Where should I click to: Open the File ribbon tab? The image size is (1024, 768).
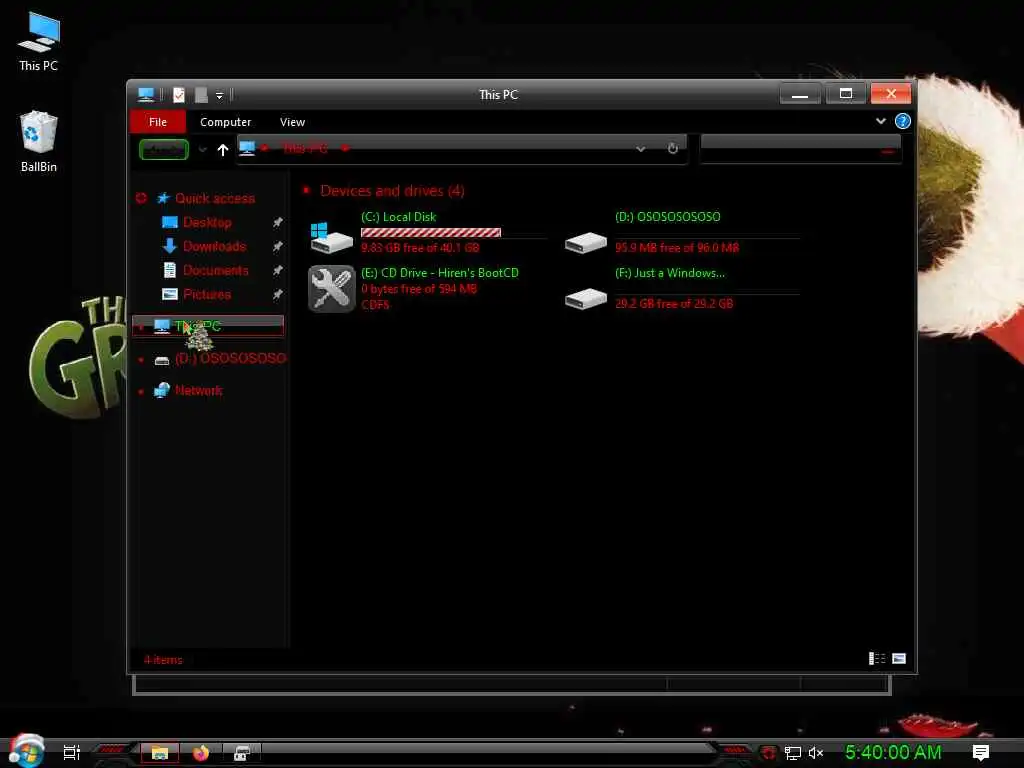(157, 122)
